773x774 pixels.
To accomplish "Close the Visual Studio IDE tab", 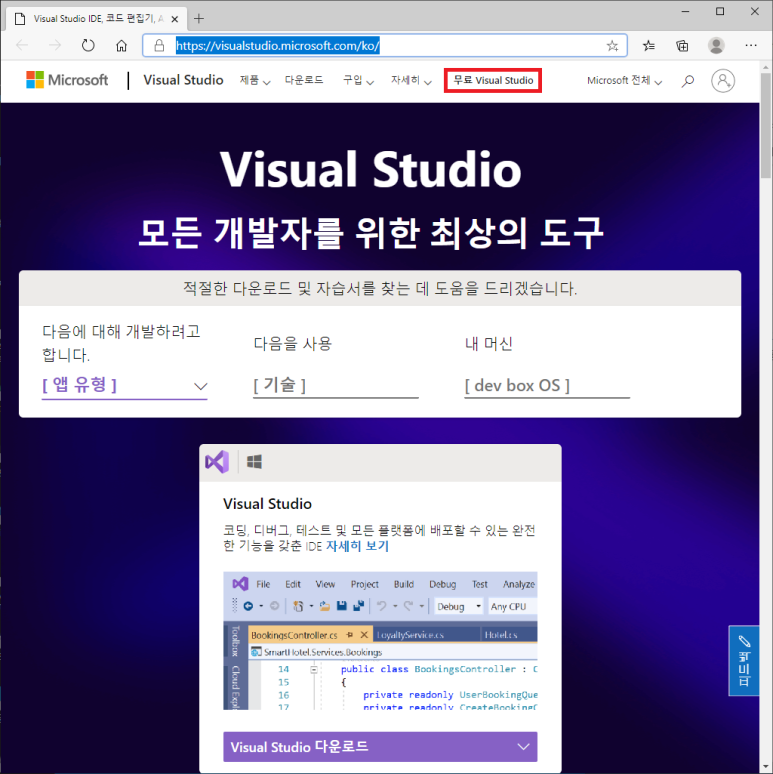I will [175, 19].
